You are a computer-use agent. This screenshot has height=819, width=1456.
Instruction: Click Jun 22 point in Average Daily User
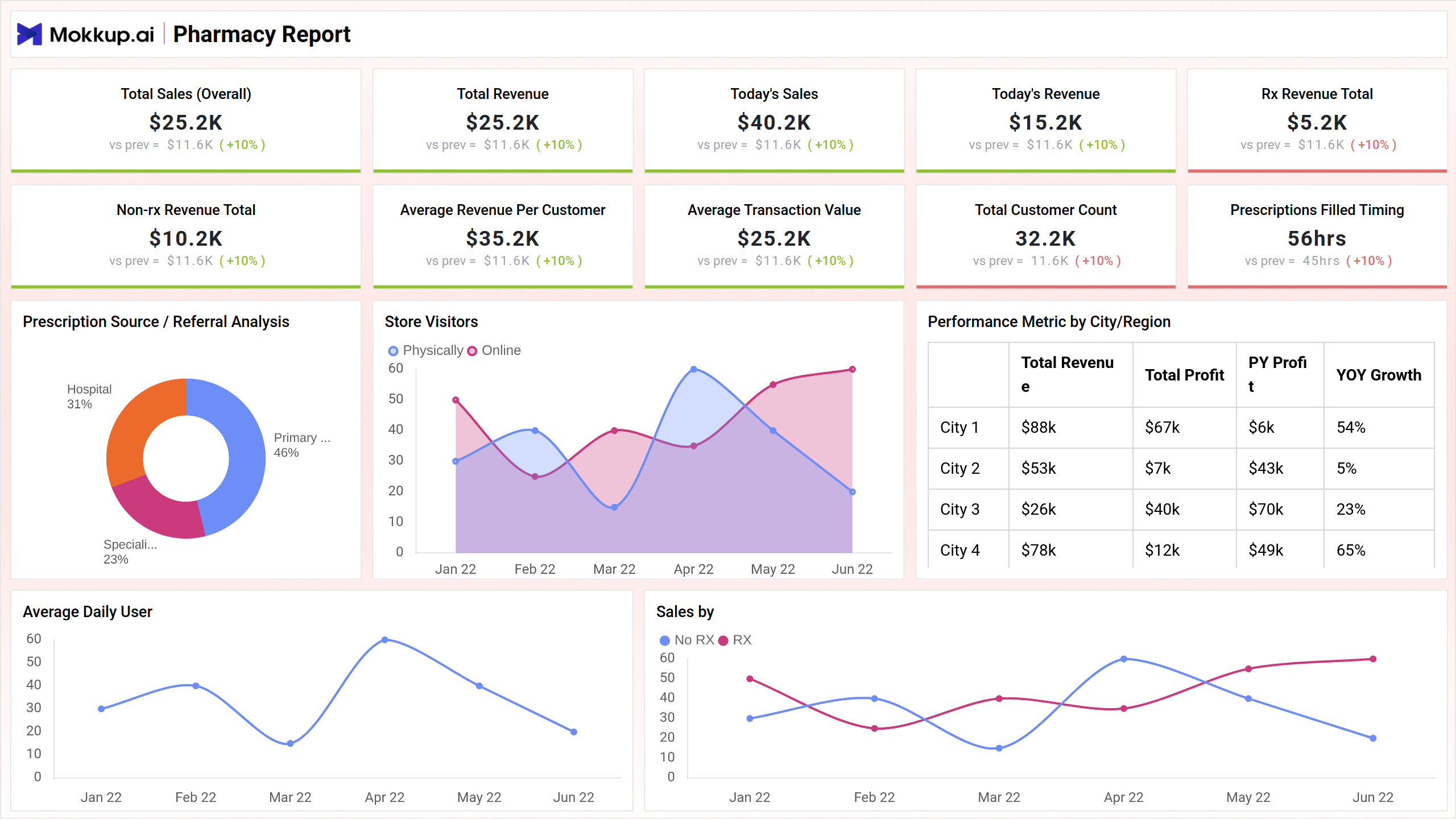tap(574, 732)
